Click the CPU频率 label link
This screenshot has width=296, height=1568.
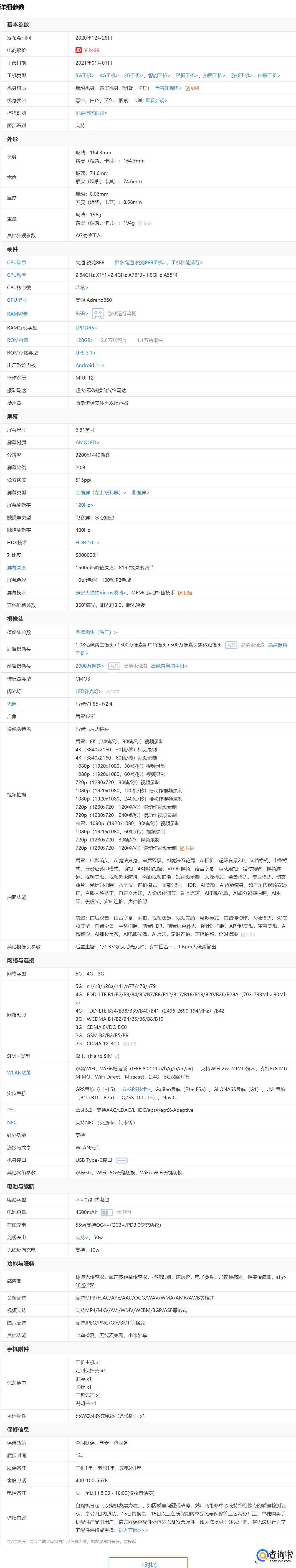pyautogui.click(x=16, y=275)
